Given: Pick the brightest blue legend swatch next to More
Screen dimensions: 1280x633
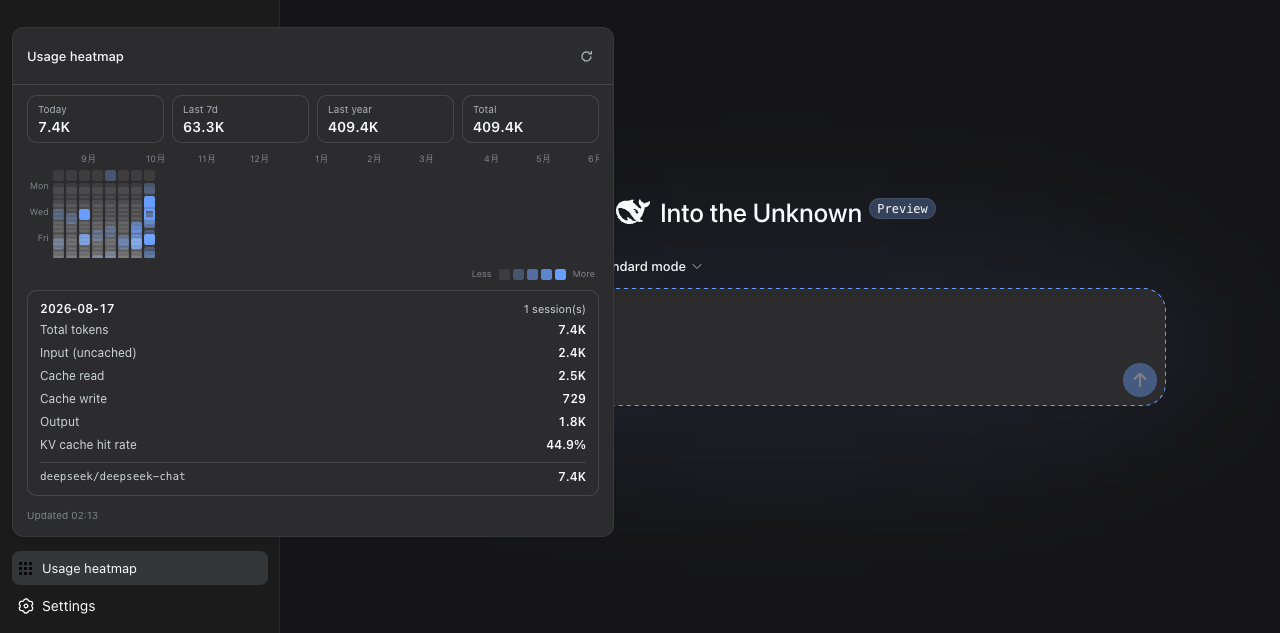Looking at the screenshot, I should coord(561,274).
